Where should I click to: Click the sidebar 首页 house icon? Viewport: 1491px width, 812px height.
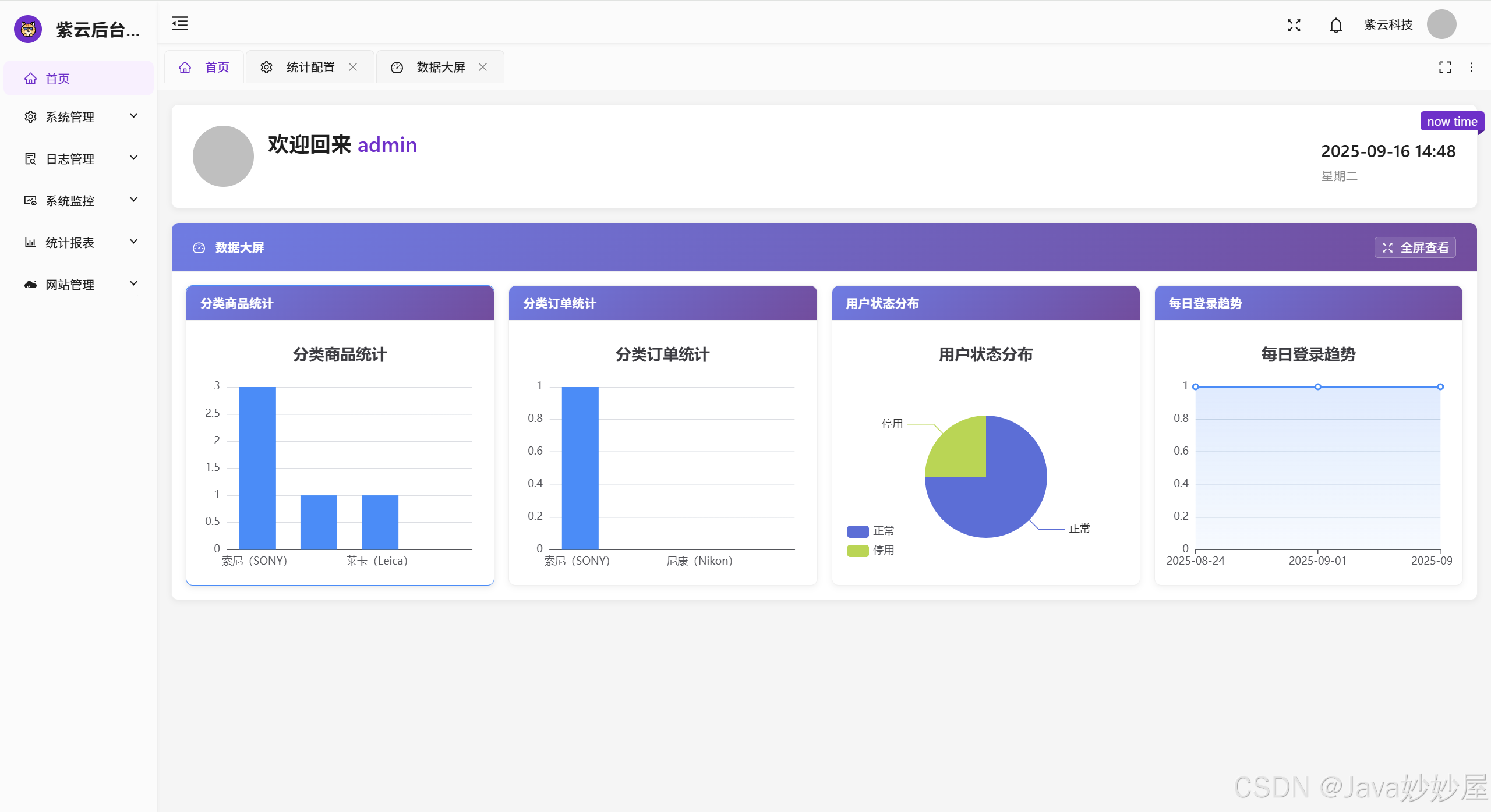30,78
